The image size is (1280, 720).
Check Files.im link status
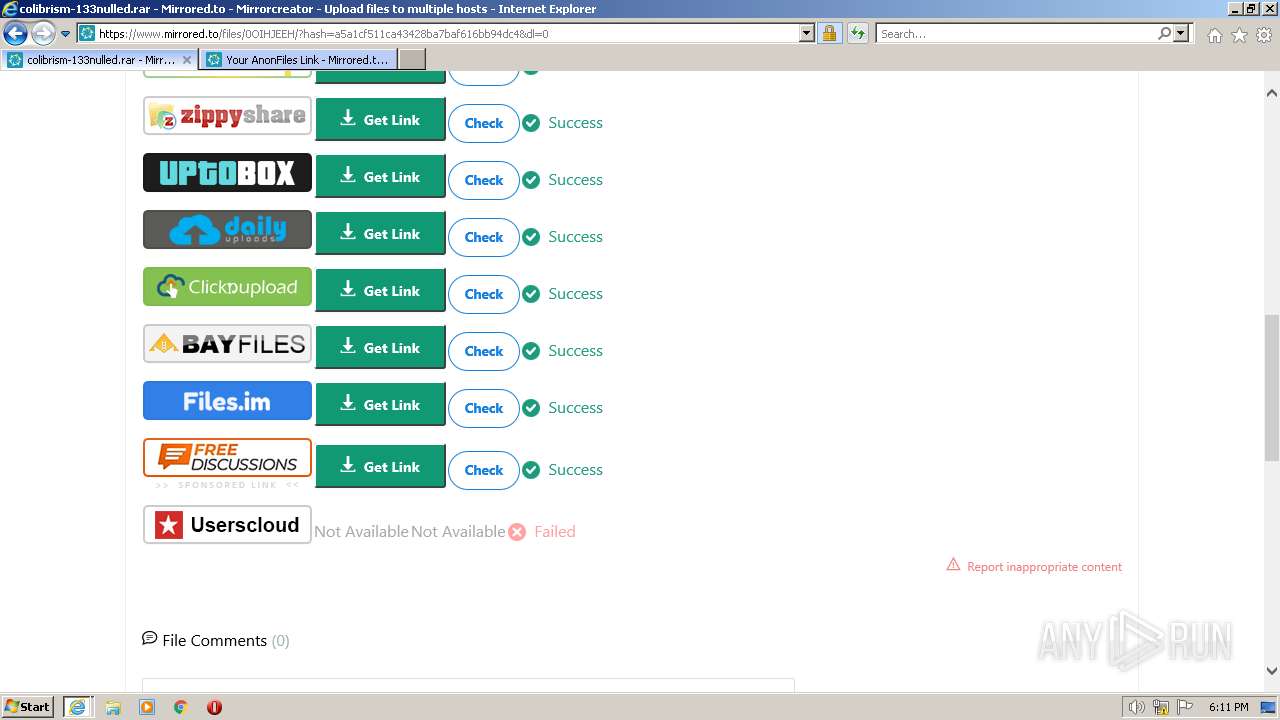pyautogui.click(x=484, y=408)
